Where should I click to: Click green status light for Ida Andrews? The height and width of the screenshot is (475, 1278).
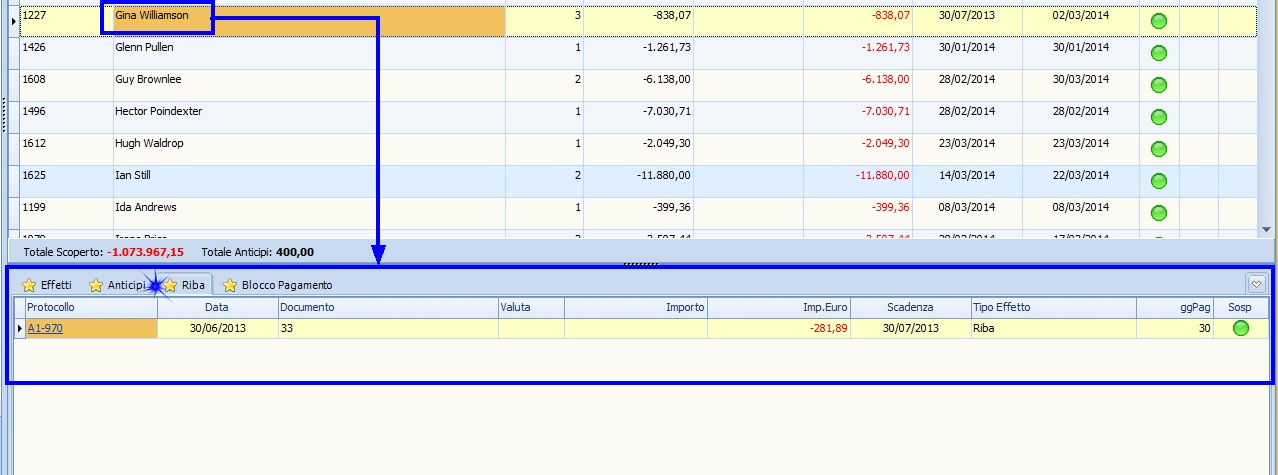(1159, 213)
